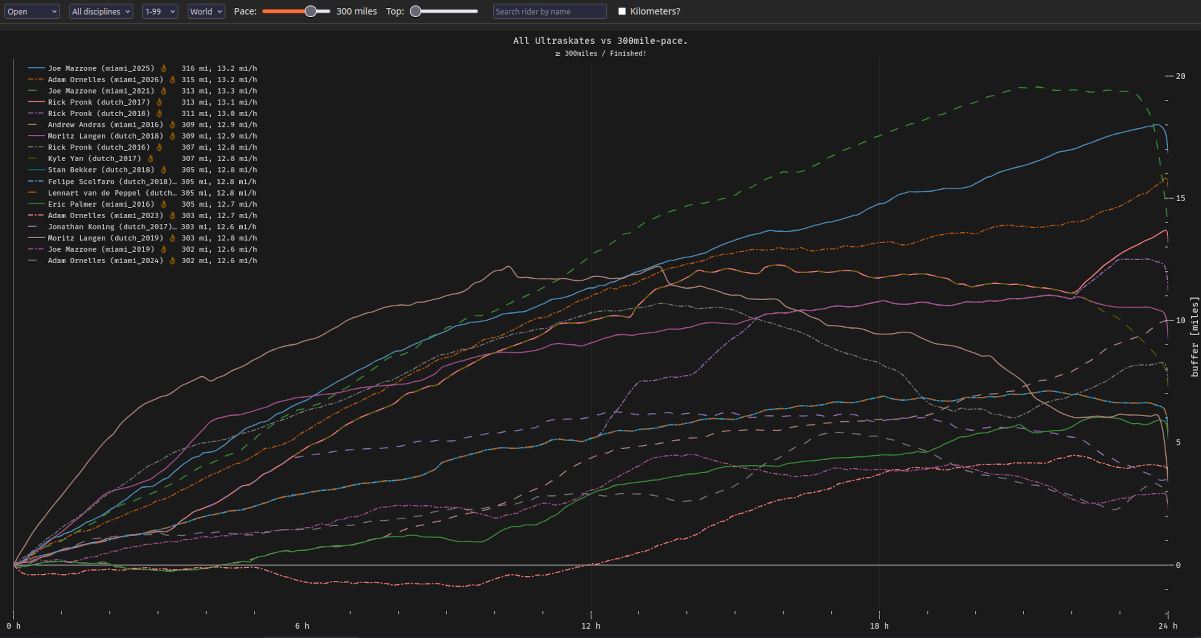Open the 1-99 age range dropdown
Viewport: 1201px width, 638px height.
[159, 12]
